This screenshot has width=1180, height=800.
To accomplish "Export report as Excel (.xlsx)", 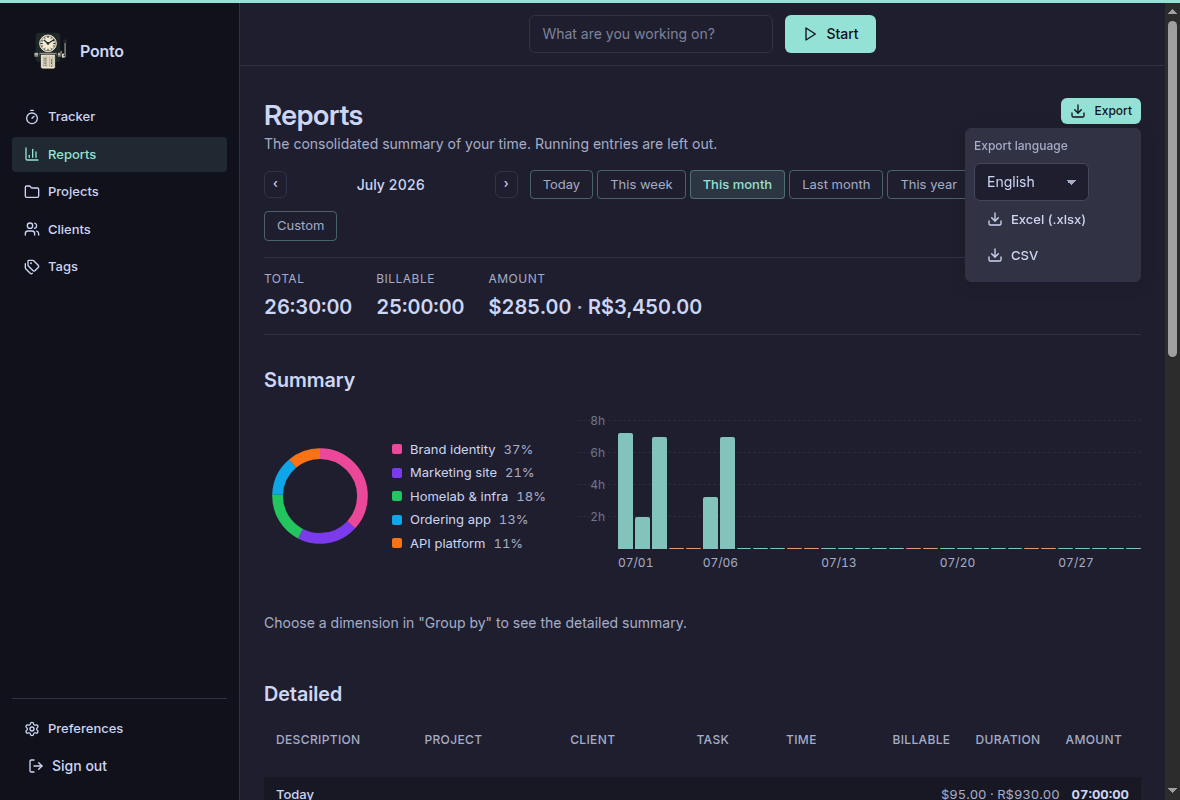I will (1052, 220).
